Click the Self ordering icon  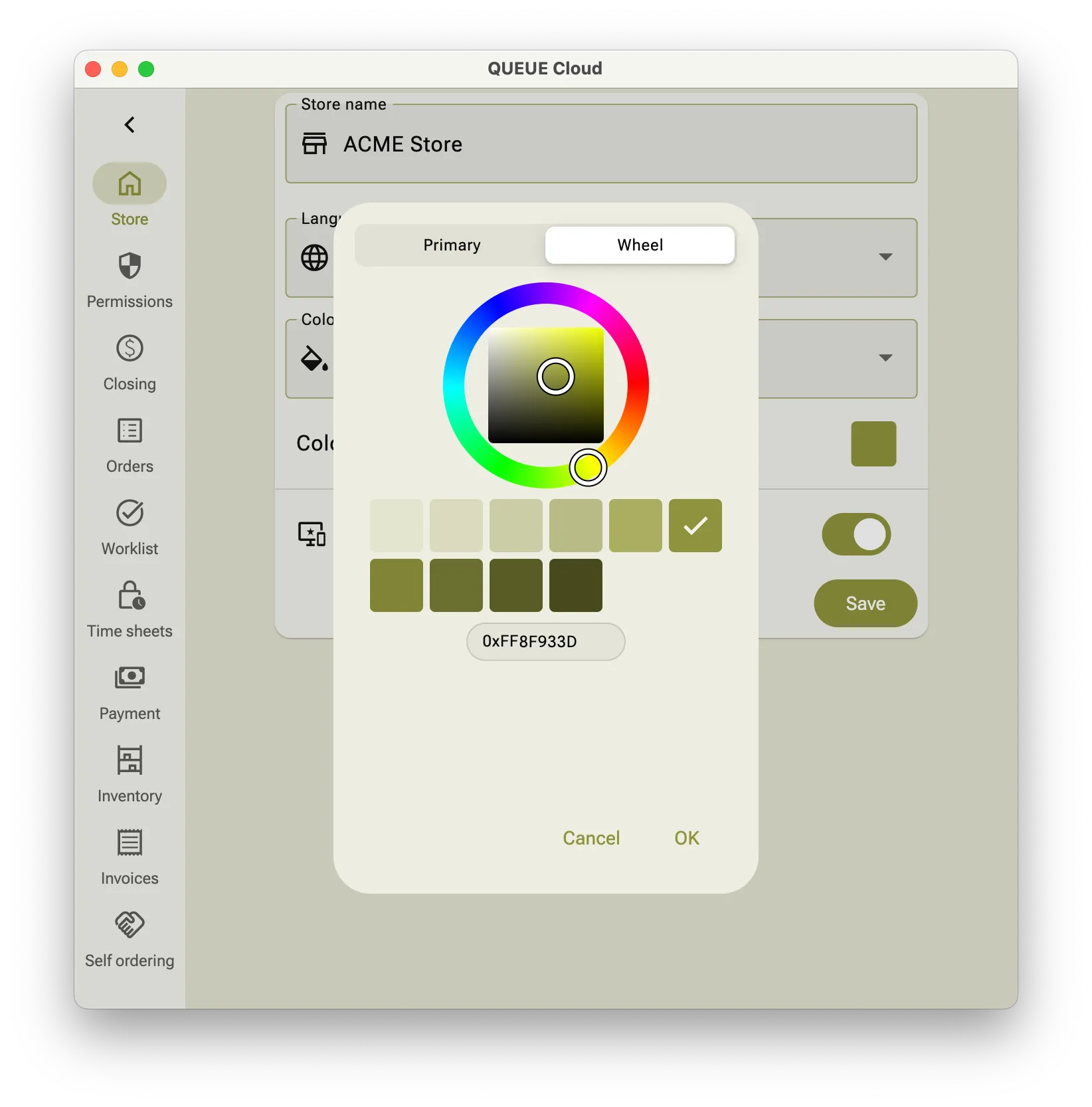130,924
